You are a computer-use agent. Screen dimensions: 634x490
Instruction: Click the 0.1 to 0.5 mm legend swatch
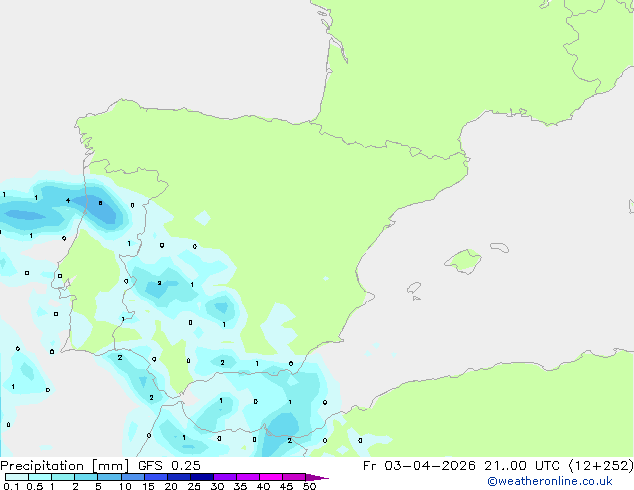pos(17,477)
